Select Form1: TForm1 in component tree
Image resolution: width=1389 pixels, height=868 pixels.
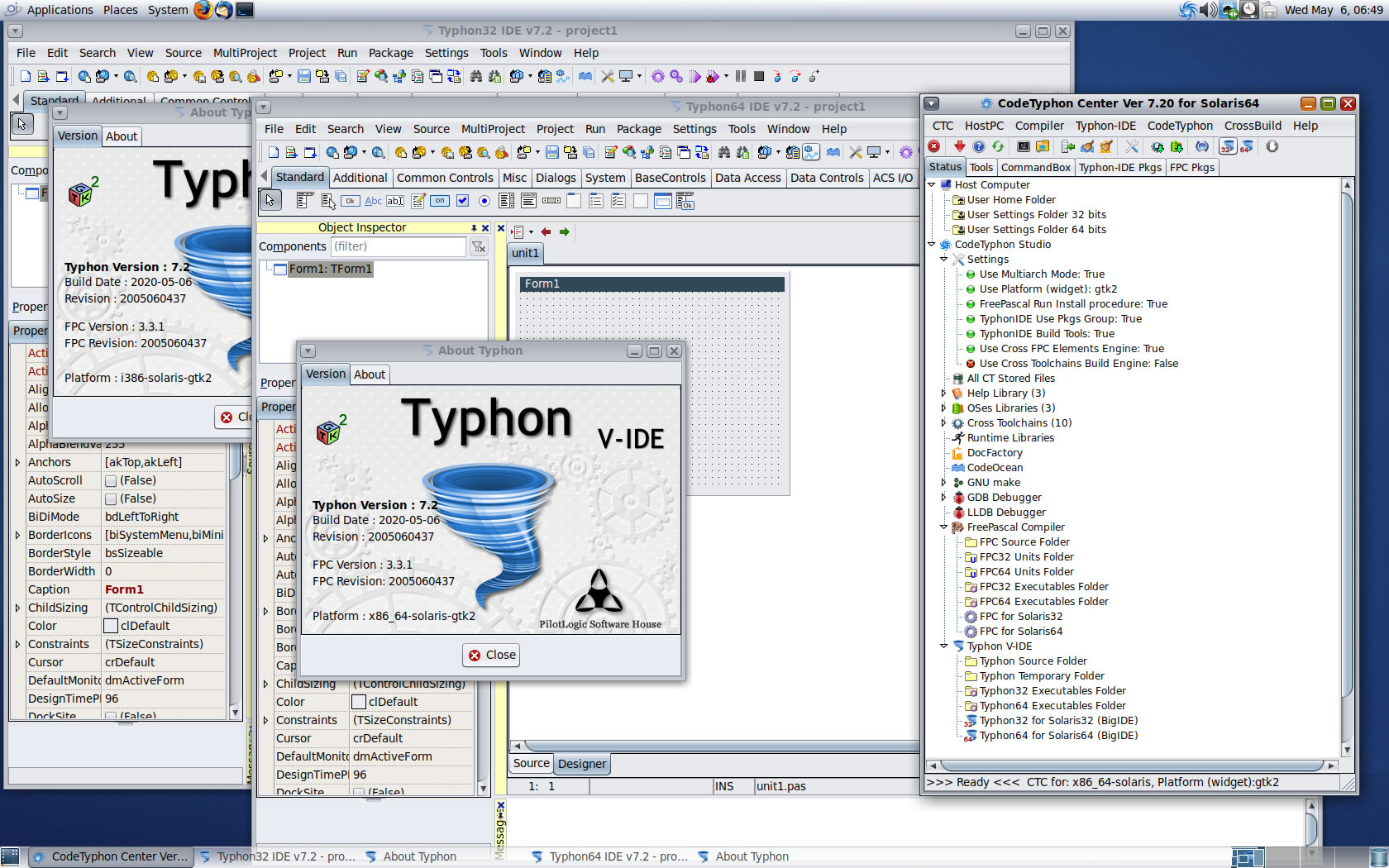(330, 269)
